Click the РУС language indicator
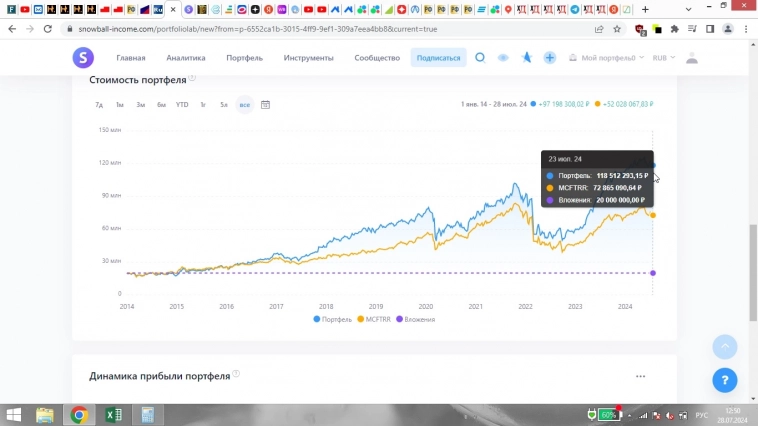 tap(701, 415)
